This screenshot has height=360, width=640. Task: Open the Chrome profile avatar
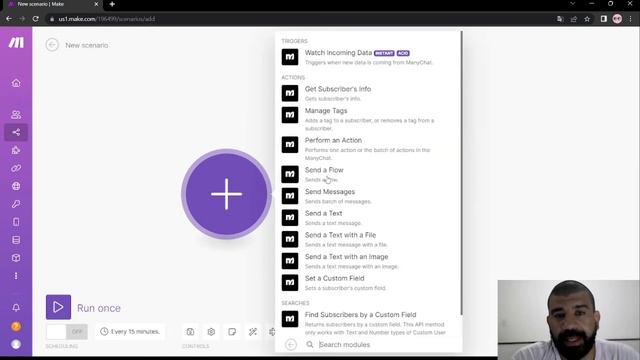click(617, 19)
